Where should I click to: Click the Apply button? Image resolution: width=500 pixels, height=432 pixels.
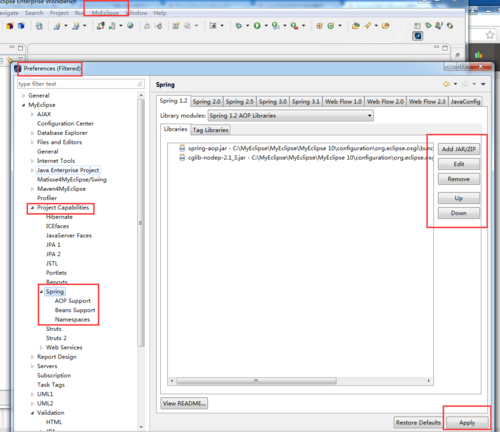[467, 422]
